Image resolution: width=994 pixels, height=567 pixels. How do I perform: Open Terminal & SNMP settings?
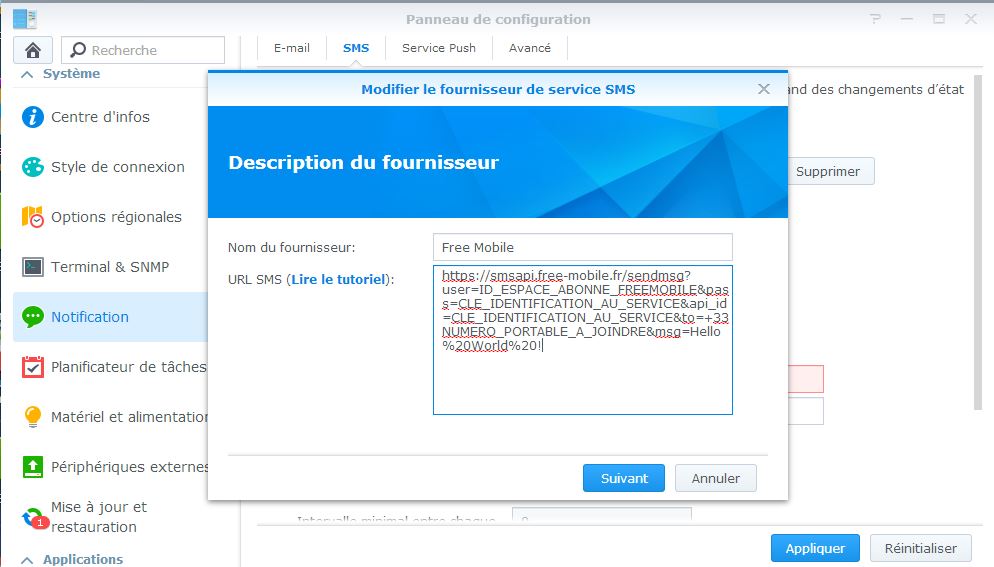[109, 267]
